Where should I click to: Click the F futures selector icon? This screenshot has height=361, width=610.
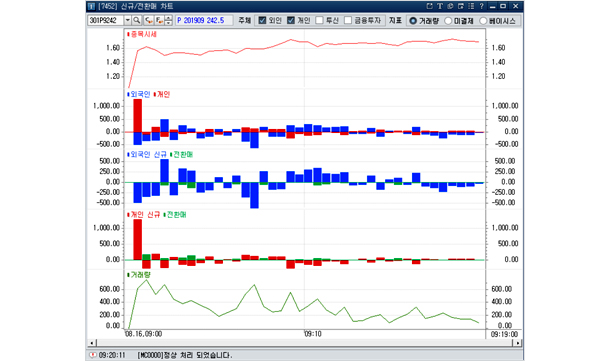click(159, 20)
